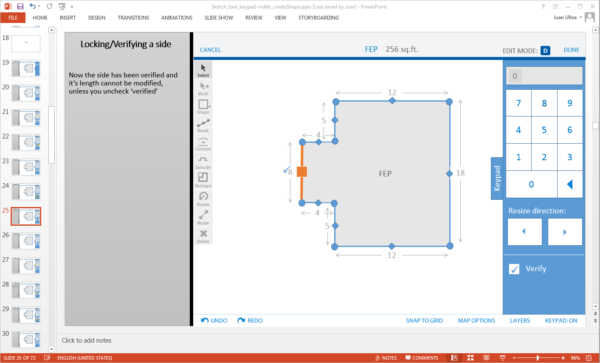This screenshot has width=600, height=363.
Task: Select slide 26 thumbnail
Action: pyautogui.click(x=26, y=241)
